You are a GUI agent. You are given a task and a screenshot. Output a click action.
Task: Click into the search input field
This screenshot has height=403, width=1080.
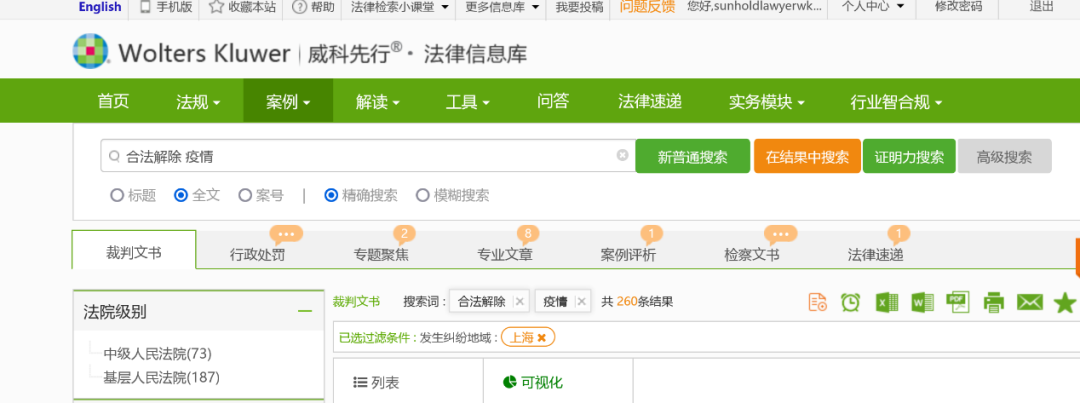(368, 156)
